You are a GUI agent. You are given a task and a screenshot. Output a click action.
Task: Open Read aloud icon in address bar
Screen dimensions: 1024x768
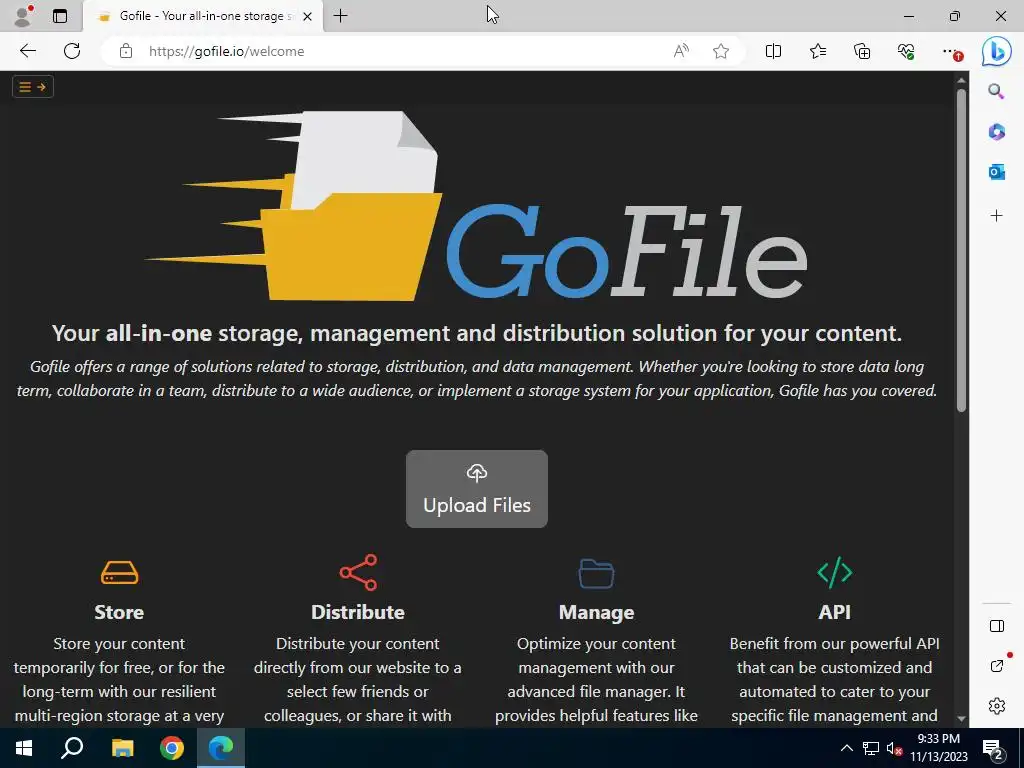coord(681,51)
